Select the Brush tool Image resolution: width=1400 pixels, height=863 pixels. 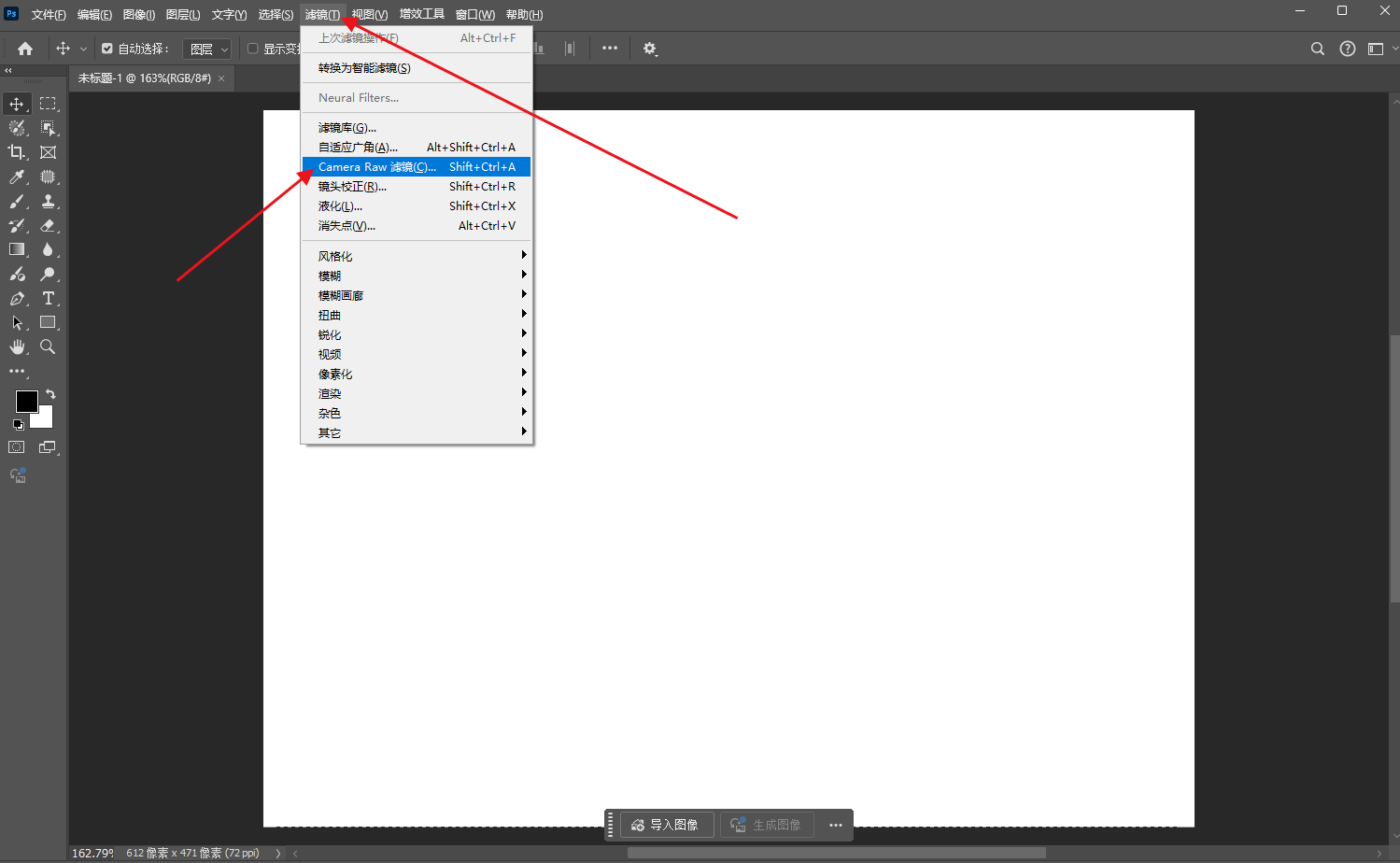[17, 201]
